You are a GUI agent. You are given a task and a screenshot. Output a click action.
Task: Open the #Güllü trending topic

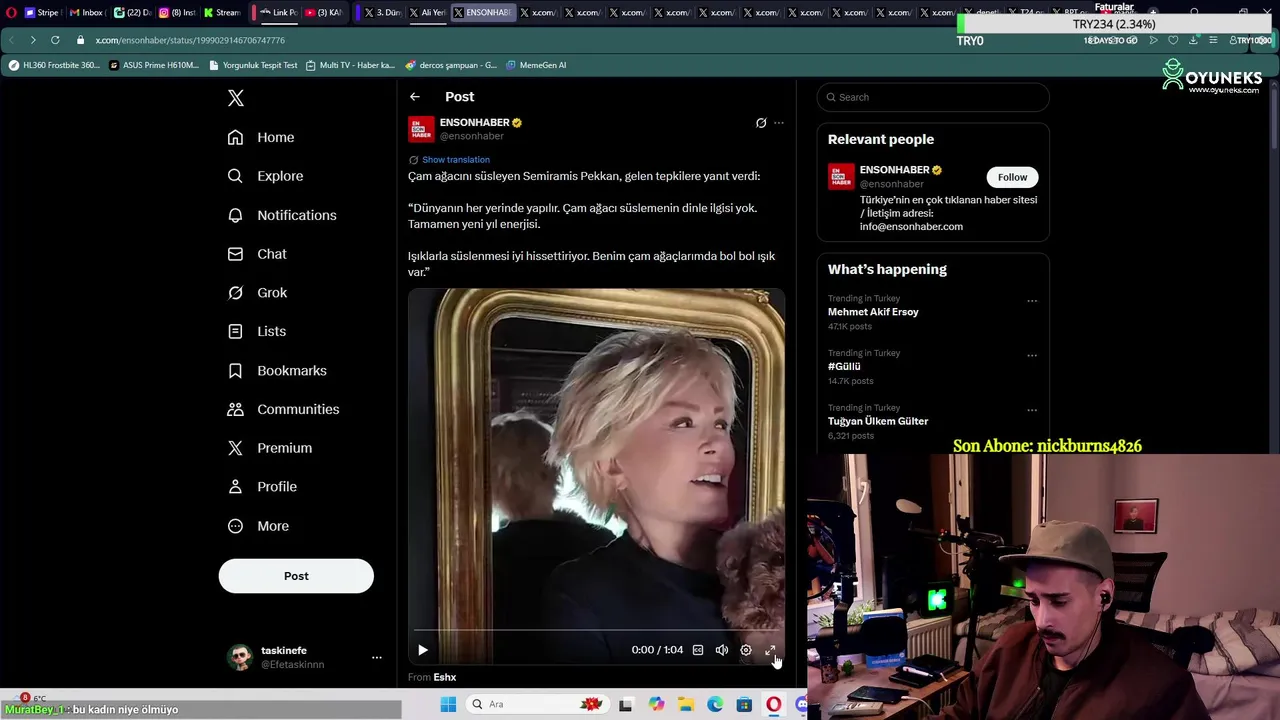click(844, 367)
